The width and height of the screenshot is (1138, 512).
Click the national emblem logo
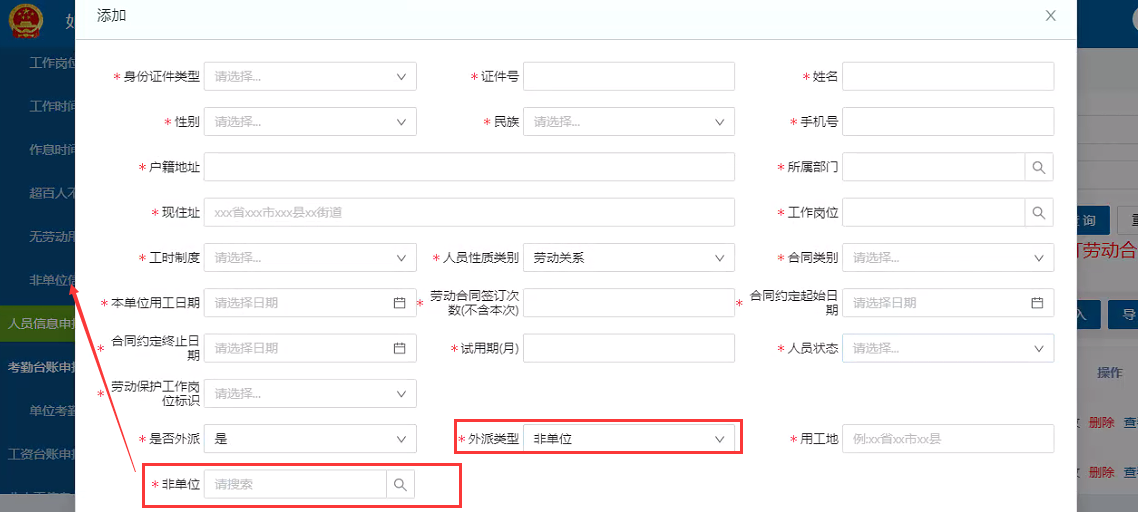point(26,20)
